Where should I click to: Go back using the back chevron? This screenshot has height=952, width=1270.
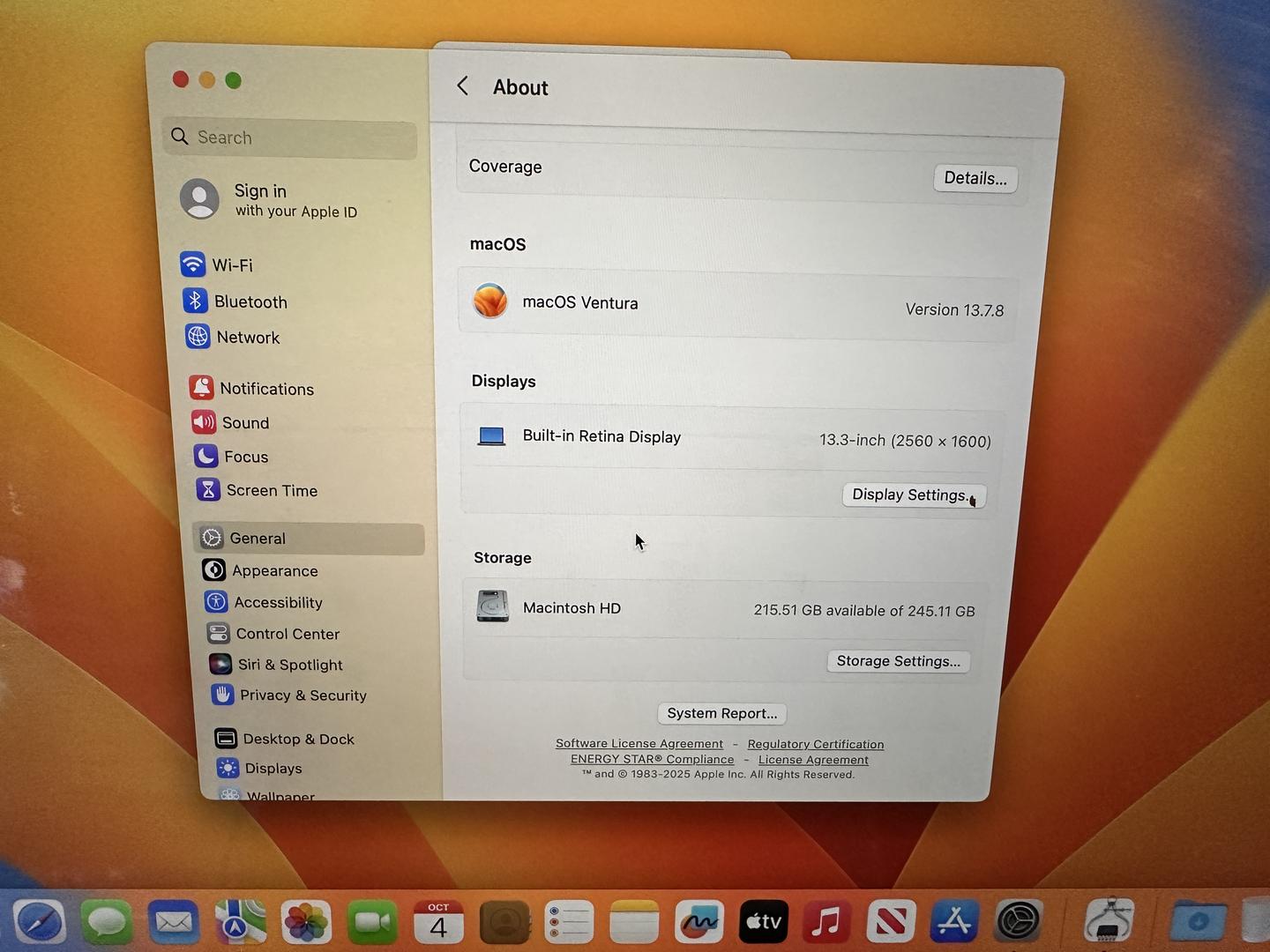(x=463, y=86)
